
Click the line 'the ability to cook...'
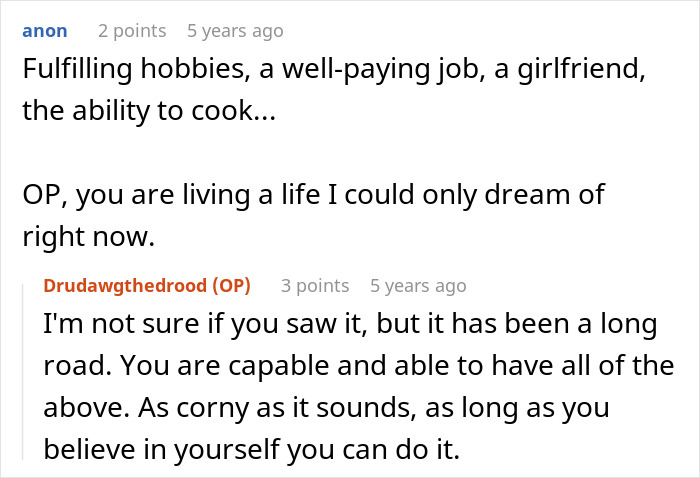tap(149, 111)
